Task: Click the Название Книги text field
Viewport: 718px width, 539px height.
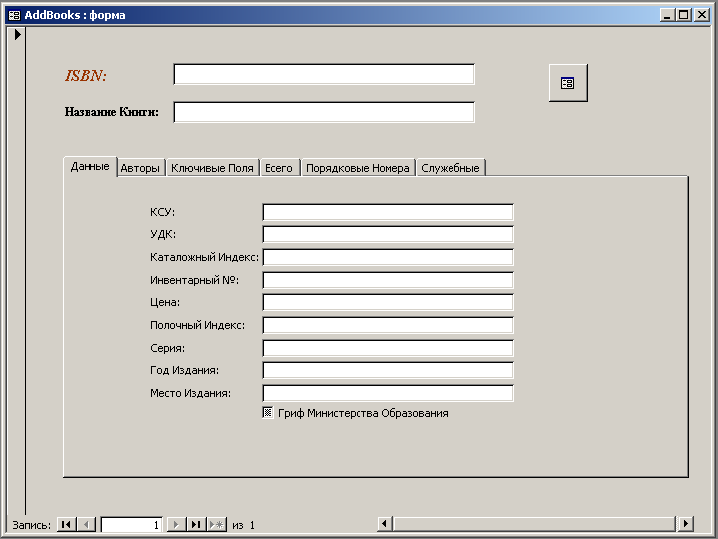Action: [x=323, y=112]
